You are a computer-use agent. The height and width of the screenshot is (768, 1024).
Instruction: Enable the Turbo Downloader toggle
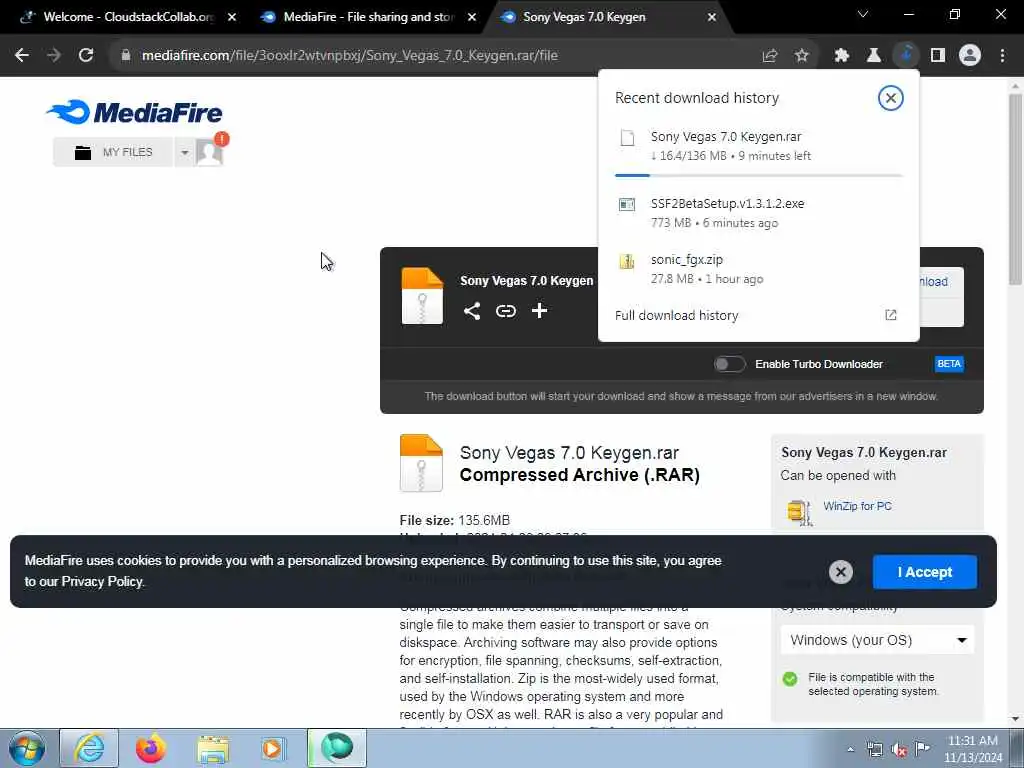[729, 364]
